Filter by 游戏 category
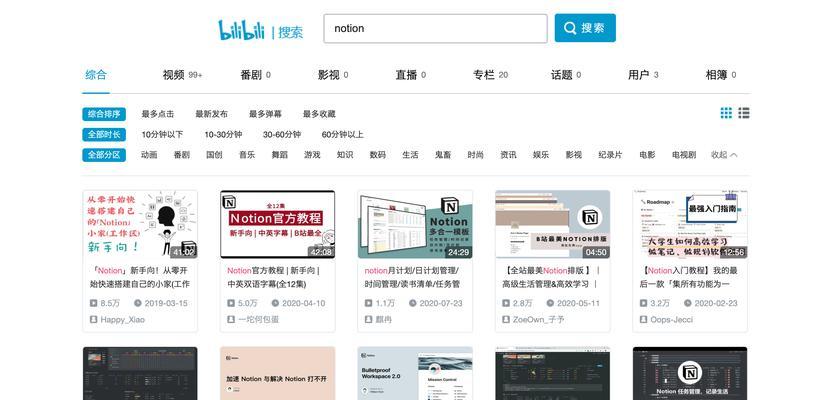This screenshot has width=829, height=400. click(x=312, y=155)
